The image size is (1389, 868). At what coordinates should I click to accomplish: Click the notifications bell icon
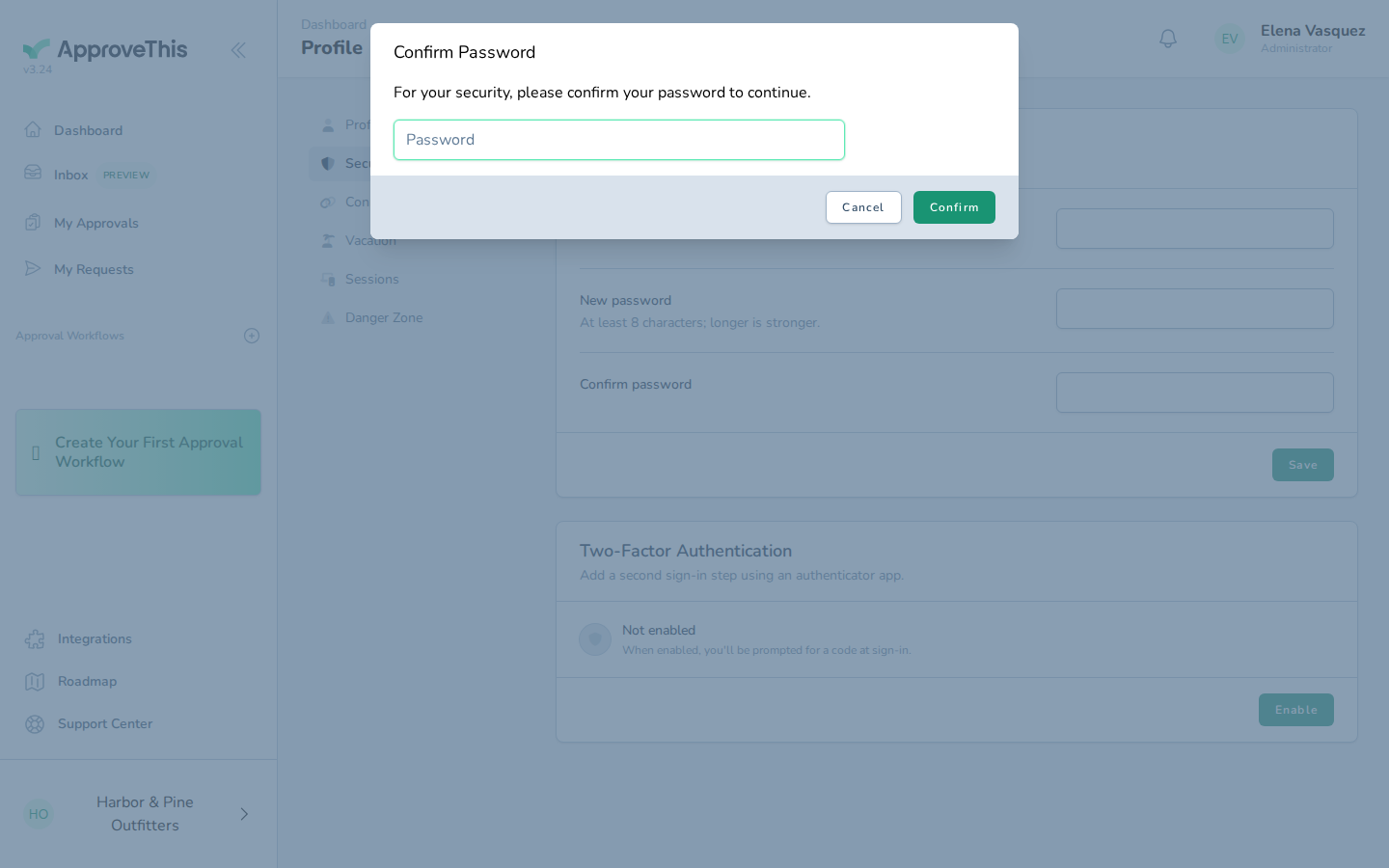pos(1168,39)
